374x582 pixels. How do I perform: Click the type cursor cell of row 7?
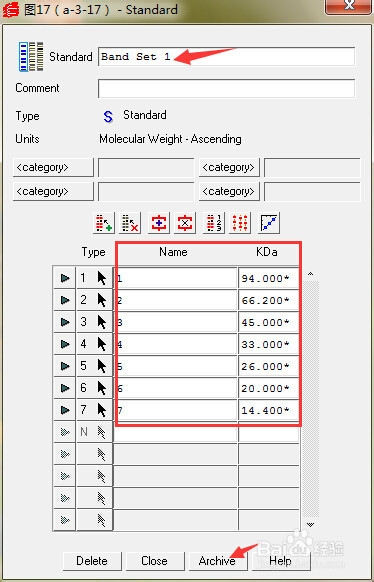coord(94,410)
